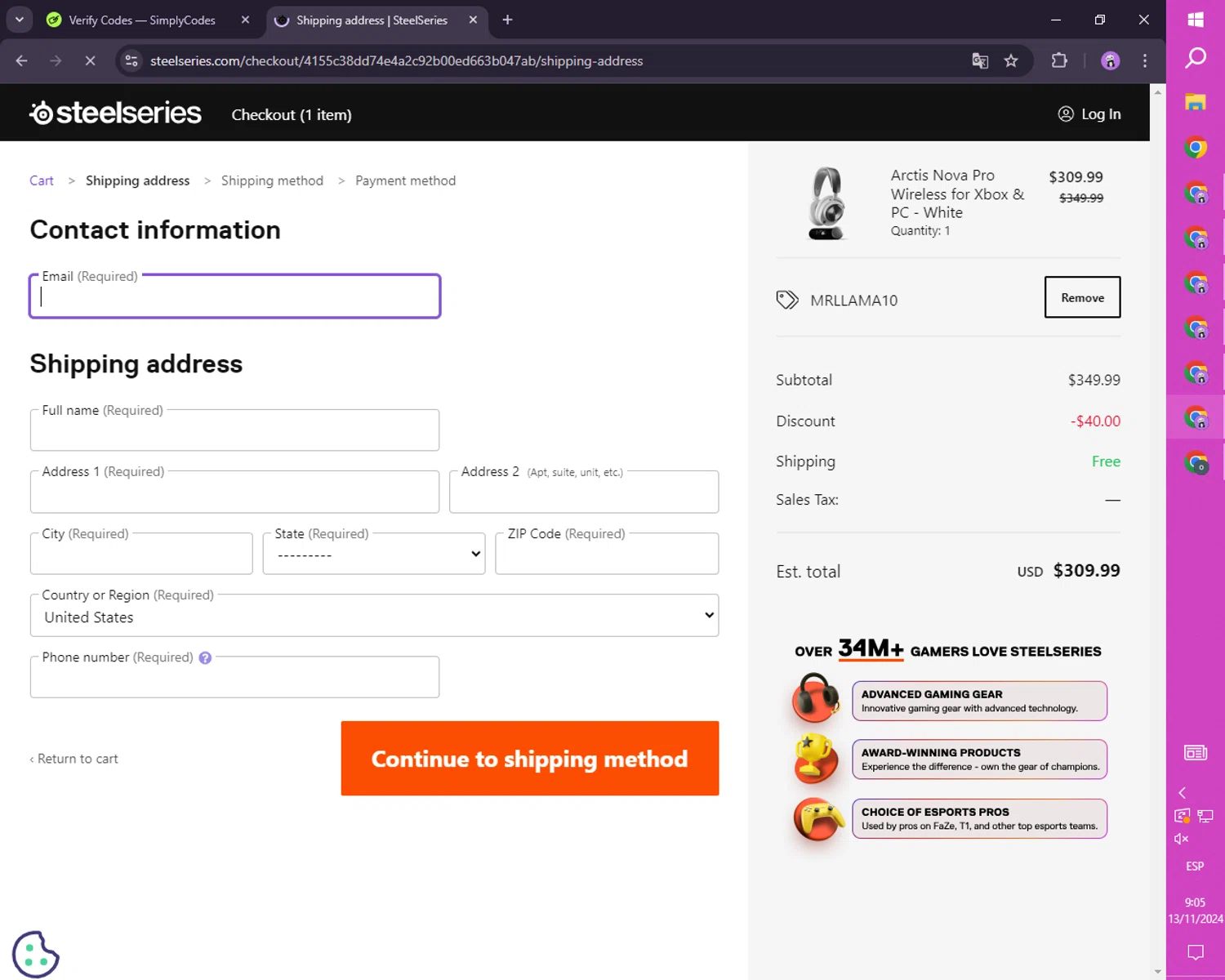The image size is (1225, 980).
Task: Click the page scrollbar up arrow
Action: pyautogui.click(x=1158, y=91)
